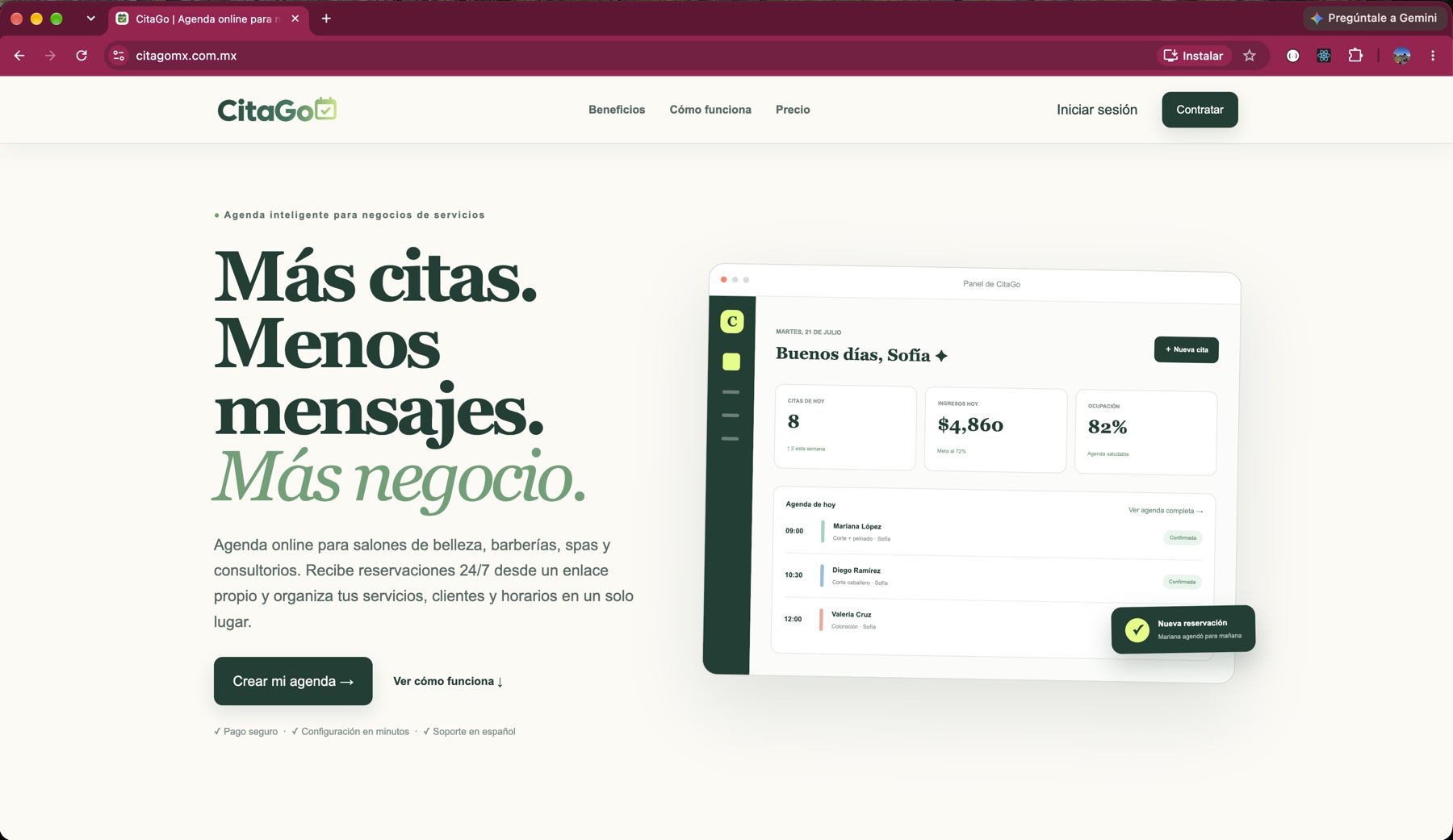The height and width of the screenshot is (840, 1453).
Task: Open the React DevTools extension icon
Action: (x=1324, y=56)
